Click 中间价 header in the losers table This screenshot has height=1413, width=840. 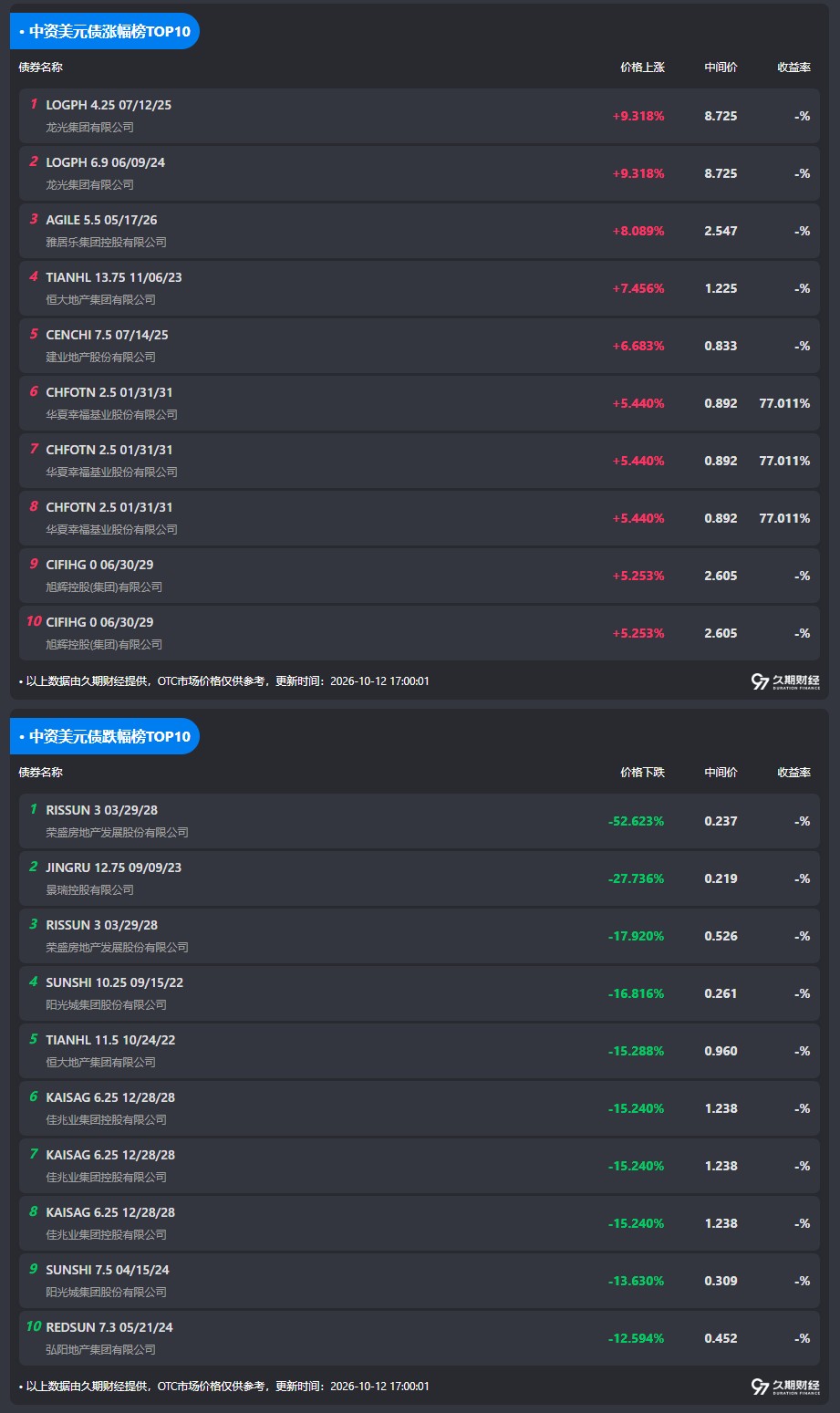721,773
